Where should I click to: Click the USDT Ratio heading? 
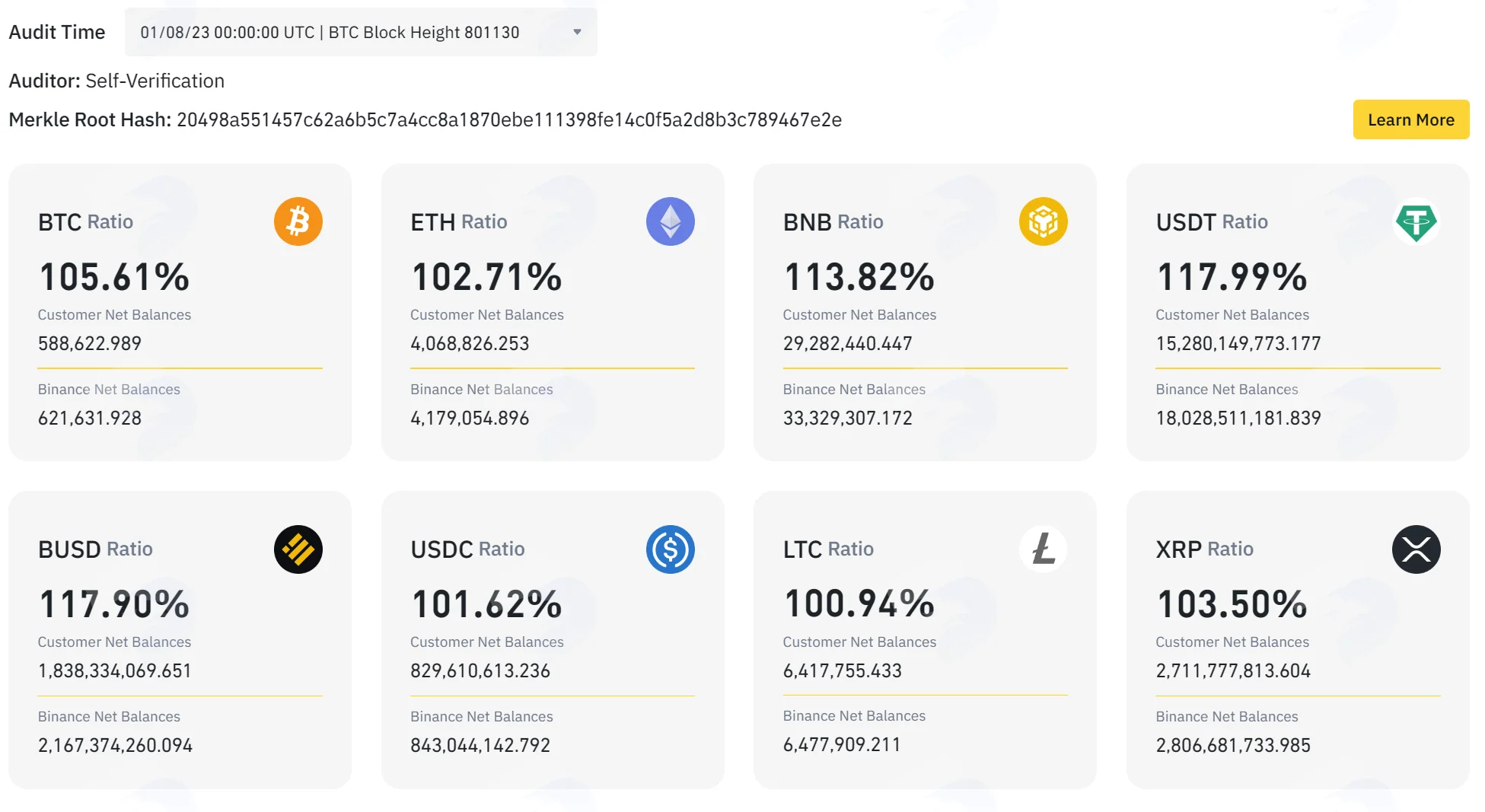click(x=1211, y=221)
